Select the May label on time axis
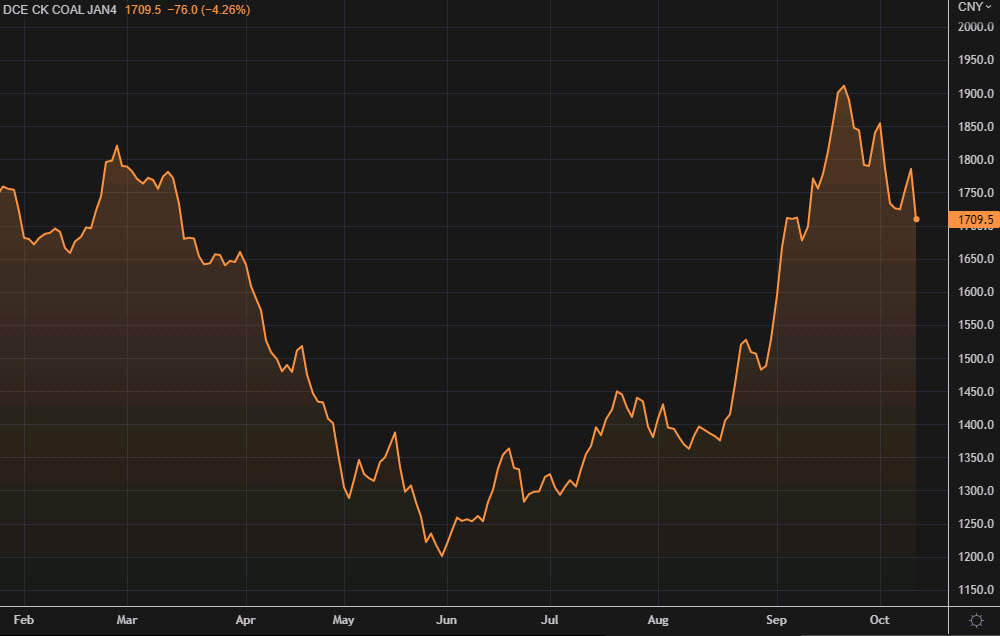Image resolution: width=1000 pixels, height=636 pixels. (x=343, y=620)
